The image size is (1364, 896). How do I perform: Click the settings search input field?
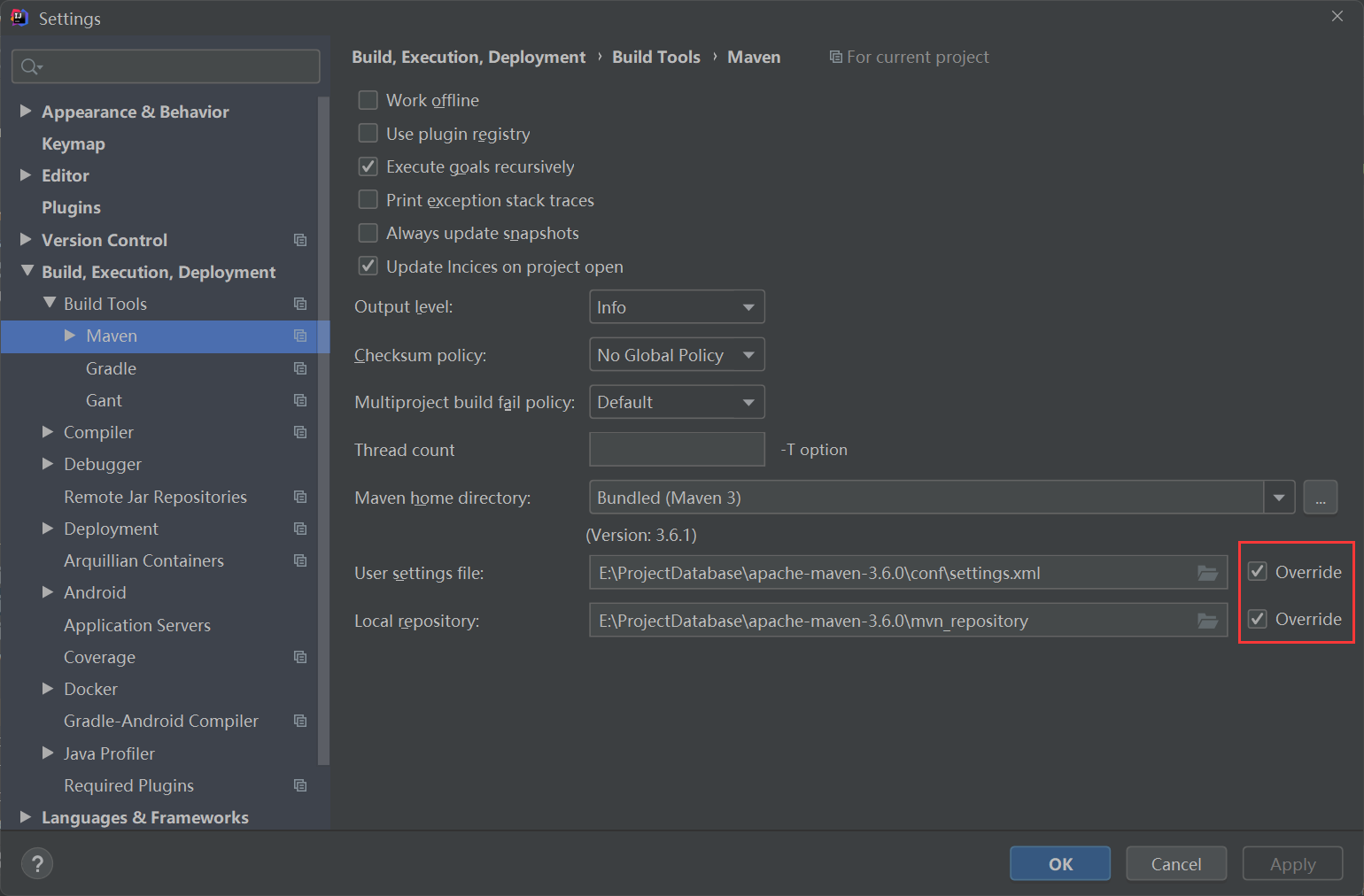coord(166,66)
